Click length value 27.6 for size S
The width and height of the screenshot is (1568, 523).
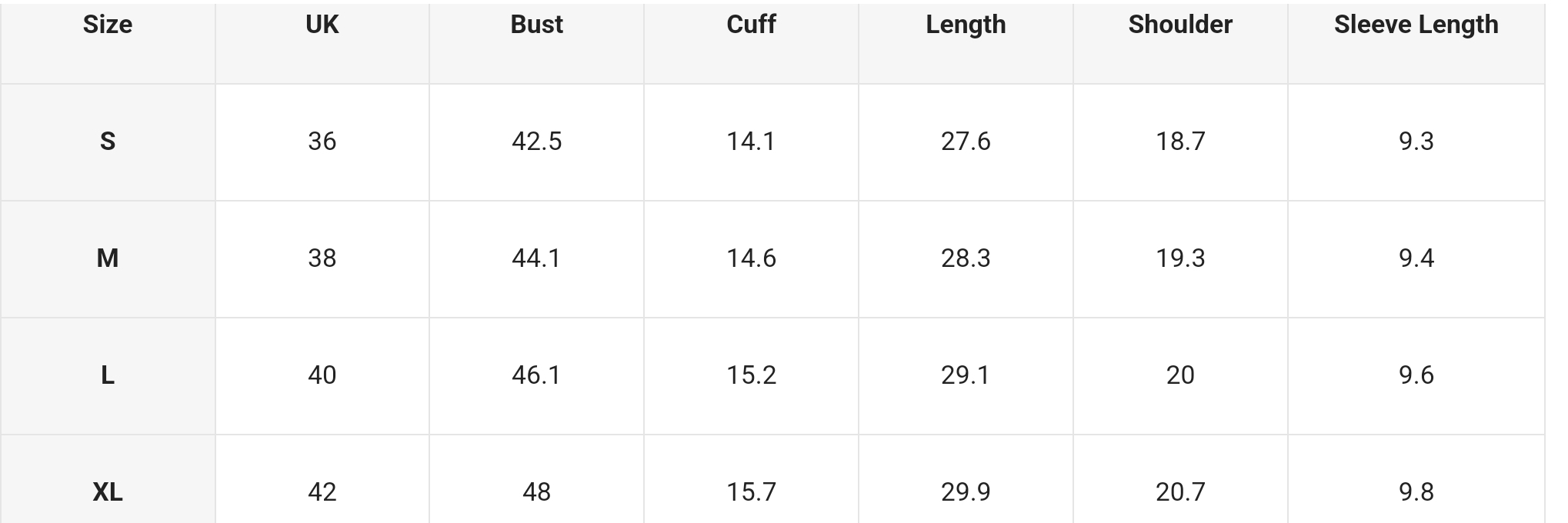click(x=966, y=142)
